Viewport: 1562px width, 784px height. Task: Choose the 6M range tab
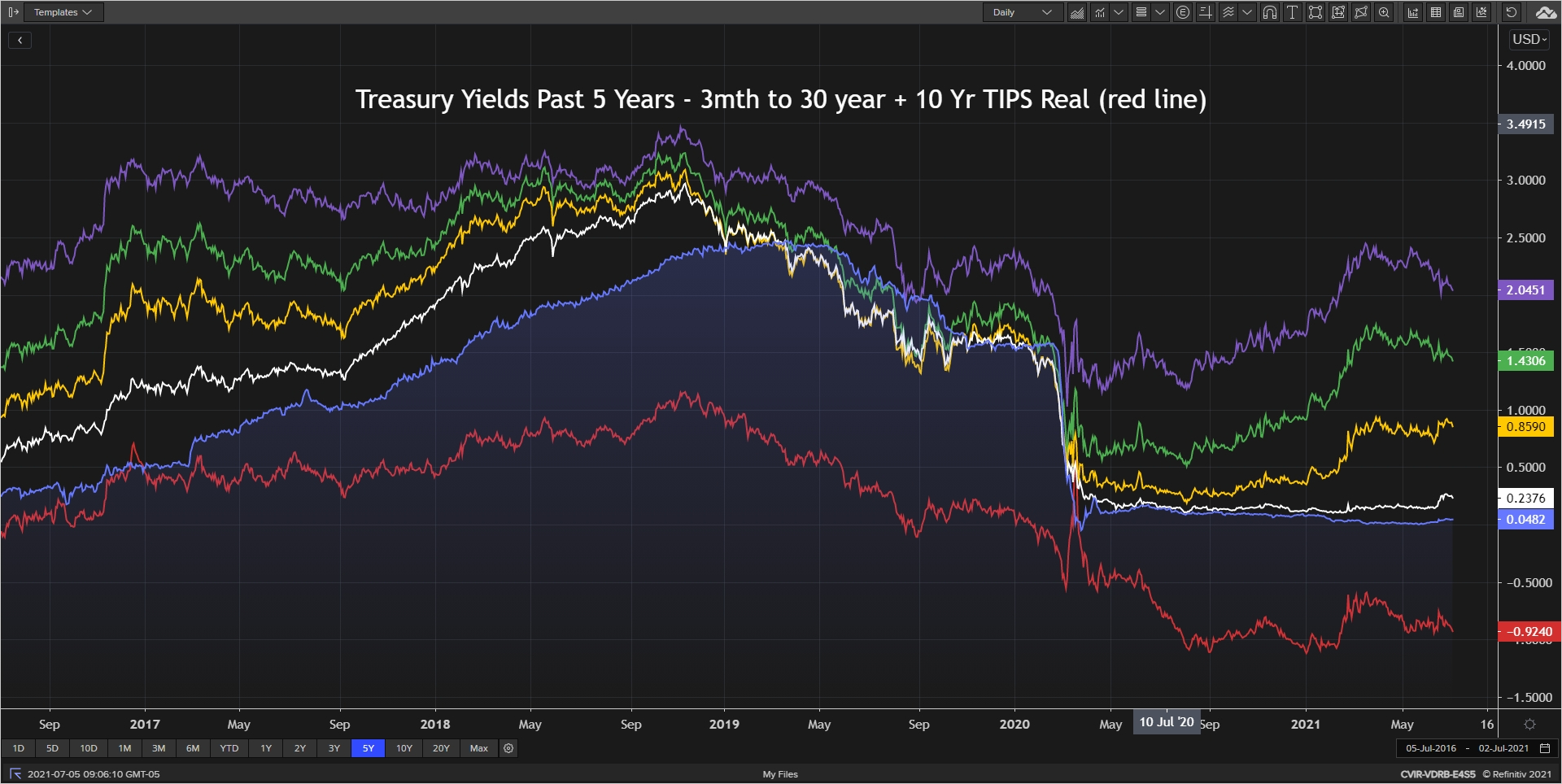(193, 748)
